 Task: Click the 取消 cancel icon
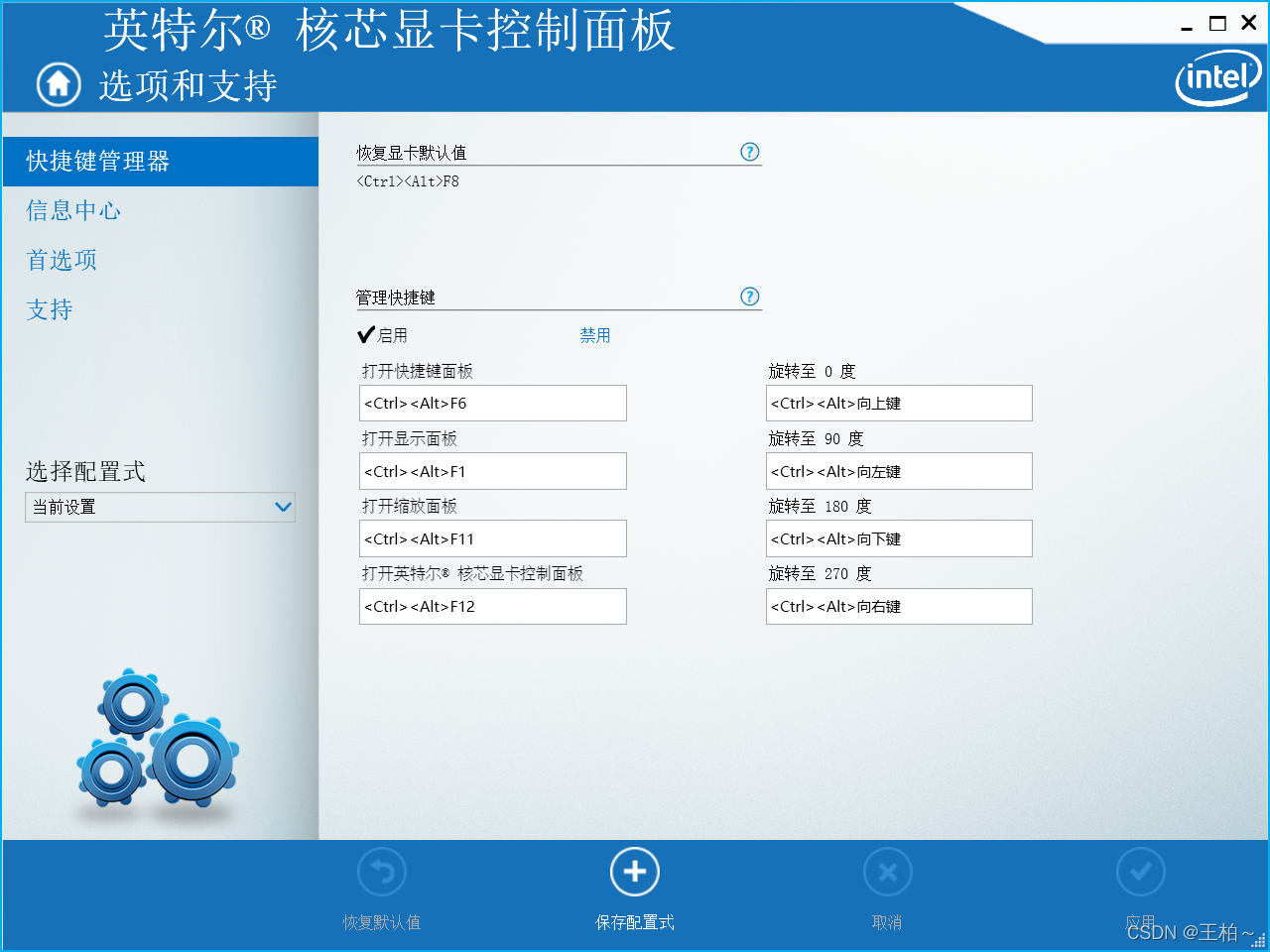(888, 873)
